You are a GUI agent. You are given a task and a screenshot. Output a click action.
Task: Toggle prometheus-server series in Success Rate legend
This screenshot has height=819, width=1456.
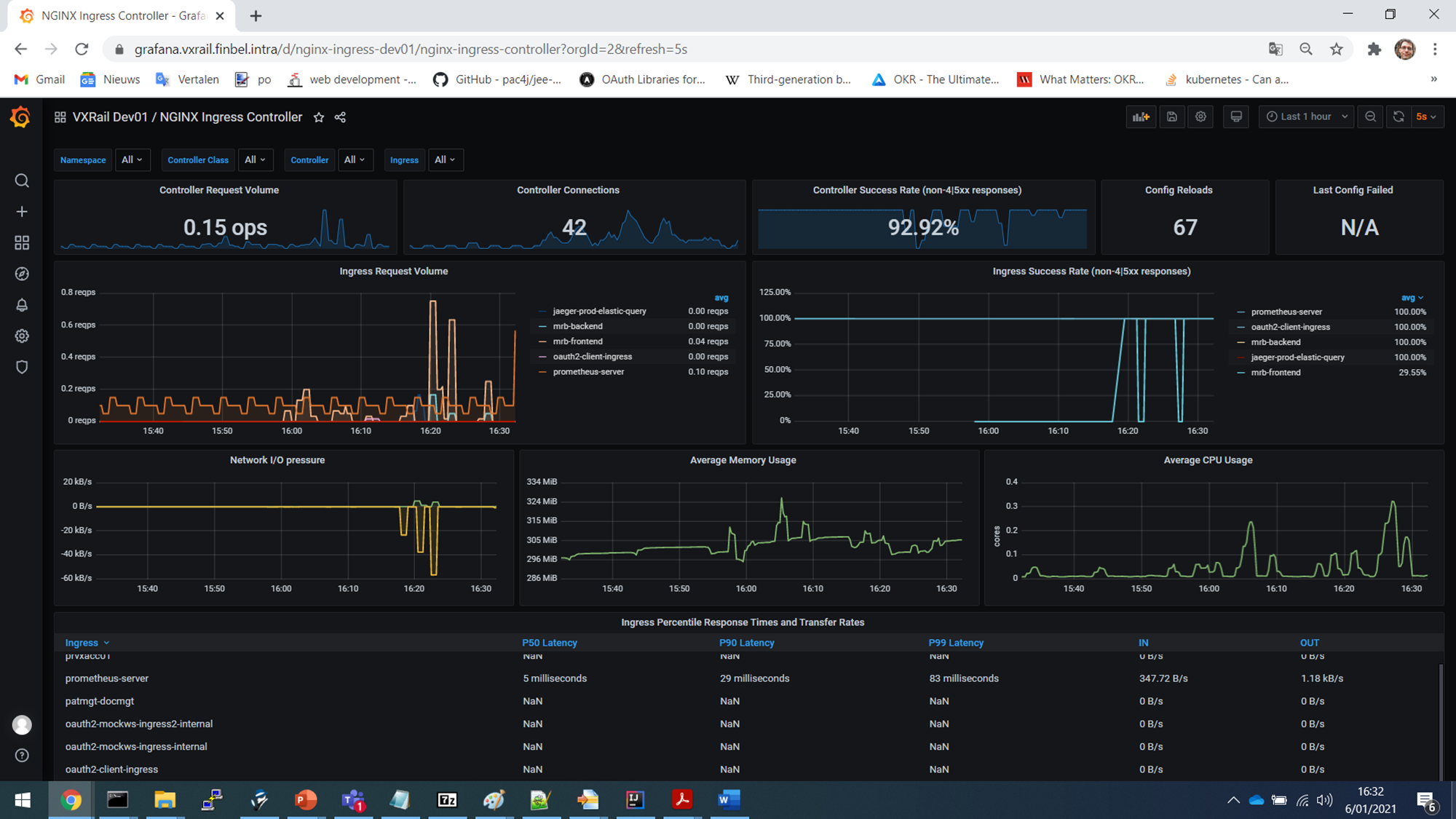(x=1286, y=312)
